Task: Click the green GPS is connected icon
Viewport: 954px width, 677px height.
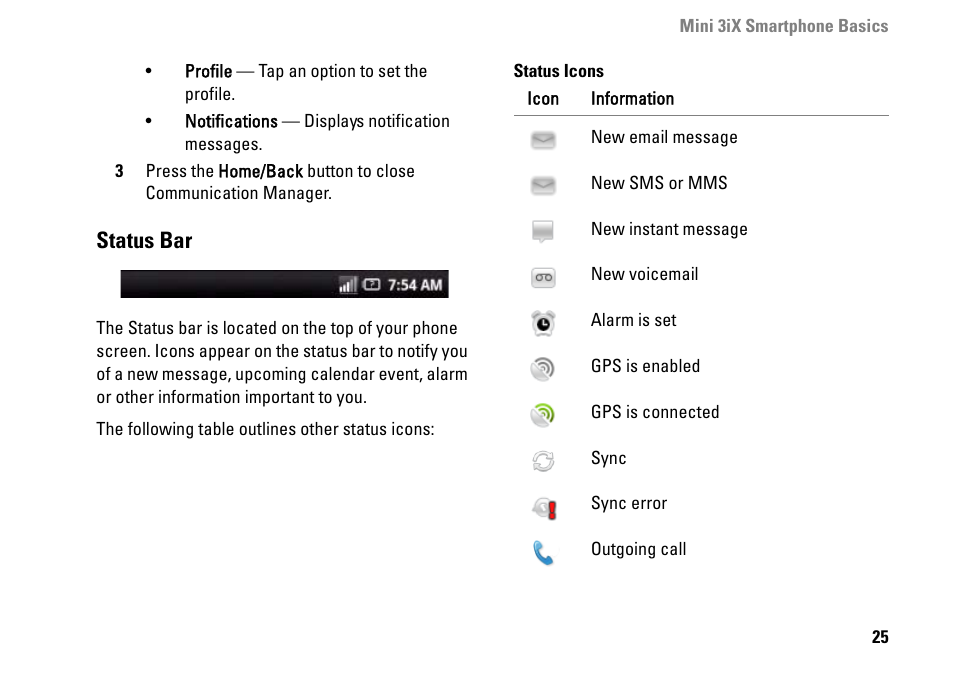Action: [543, 415]
